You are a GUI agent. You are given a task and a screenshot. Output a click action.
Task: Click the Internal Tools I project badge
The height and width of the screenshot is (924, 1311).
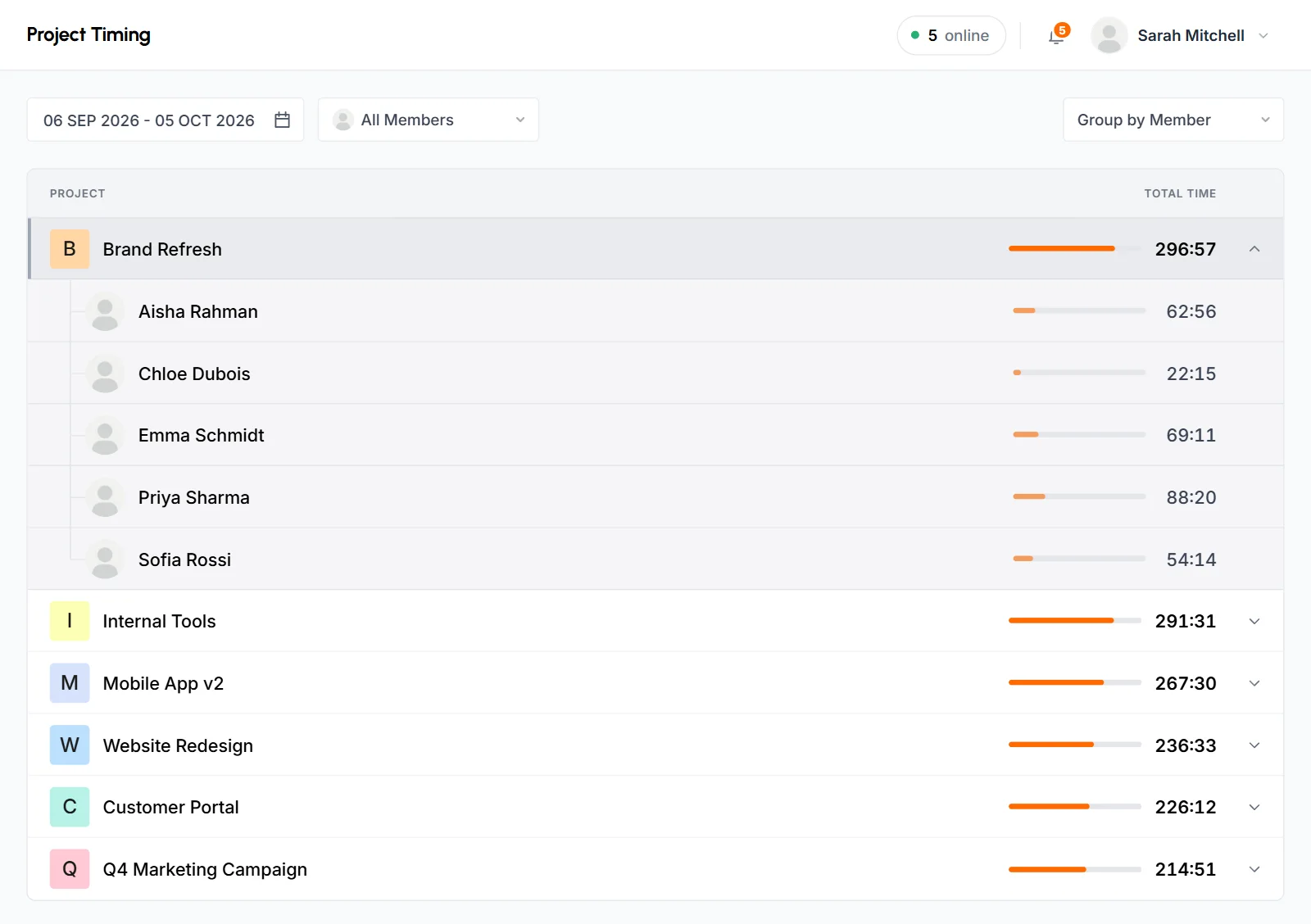click(70, 621)
